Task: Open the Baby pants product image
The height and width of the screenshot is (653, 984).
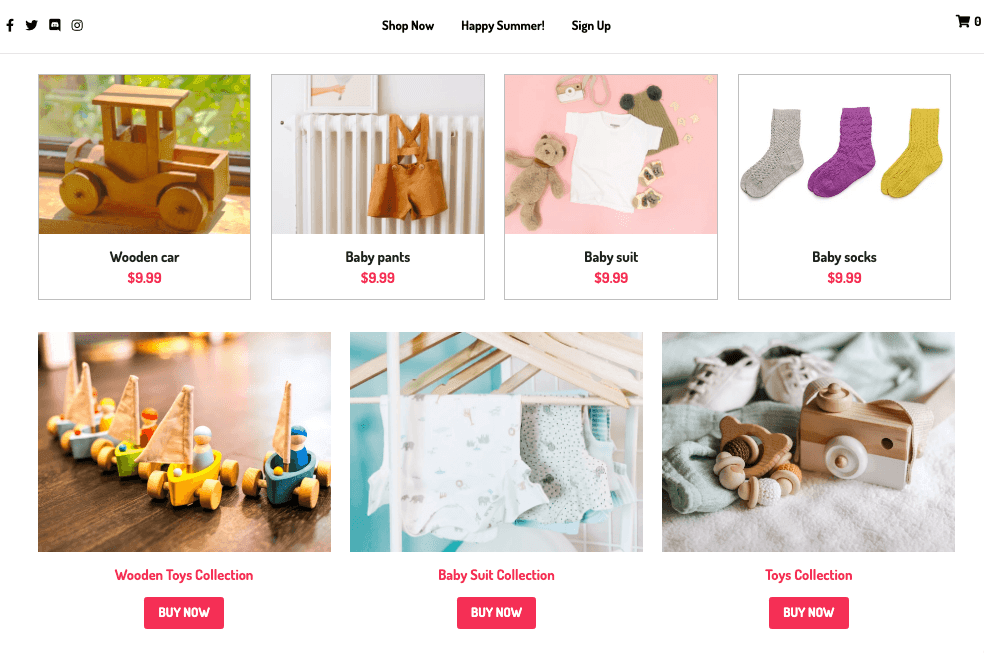Action: (x=378, y=154)
